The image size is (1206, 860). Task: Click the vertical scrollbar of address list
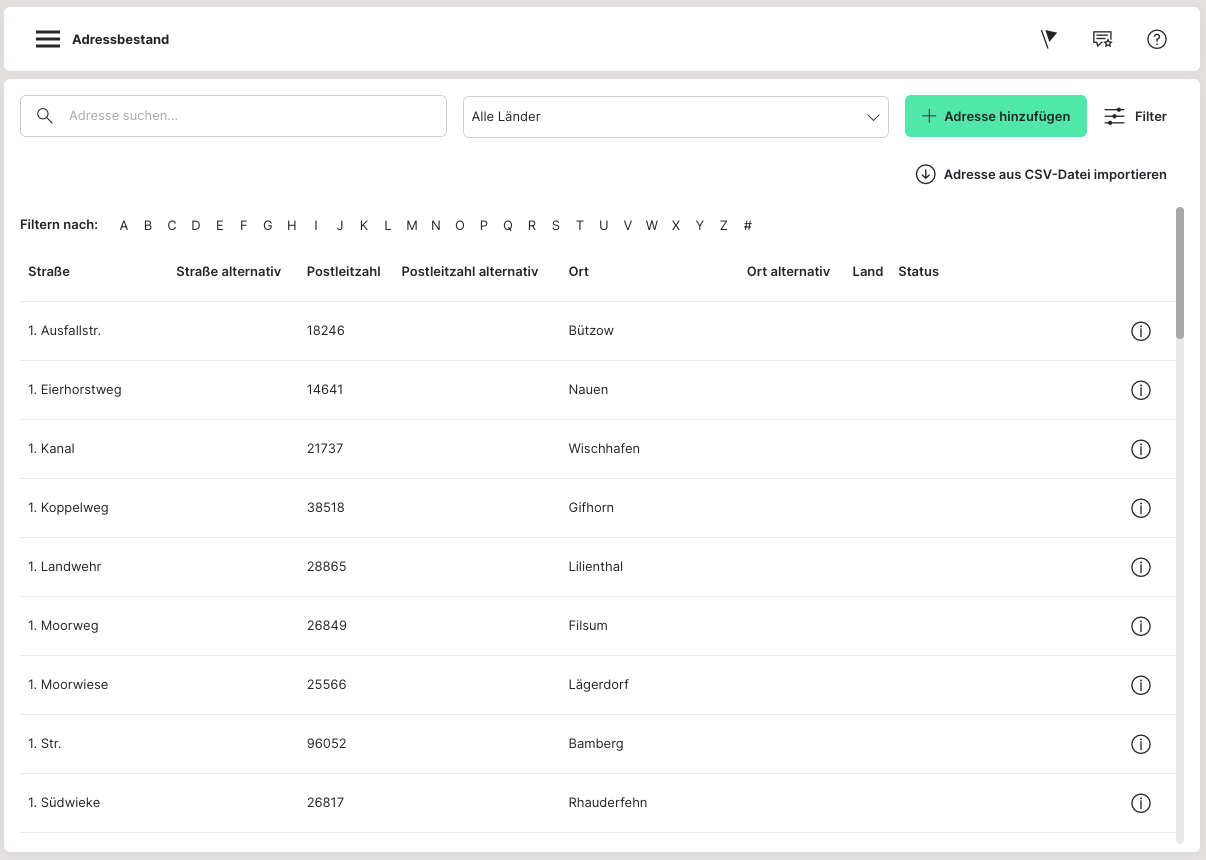pos(1180,273)
